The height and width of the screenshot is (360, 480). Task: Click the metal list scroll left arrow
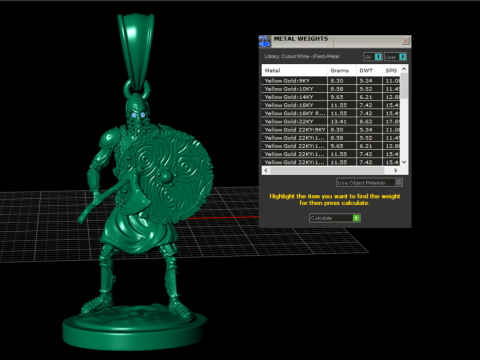(266, 170)
